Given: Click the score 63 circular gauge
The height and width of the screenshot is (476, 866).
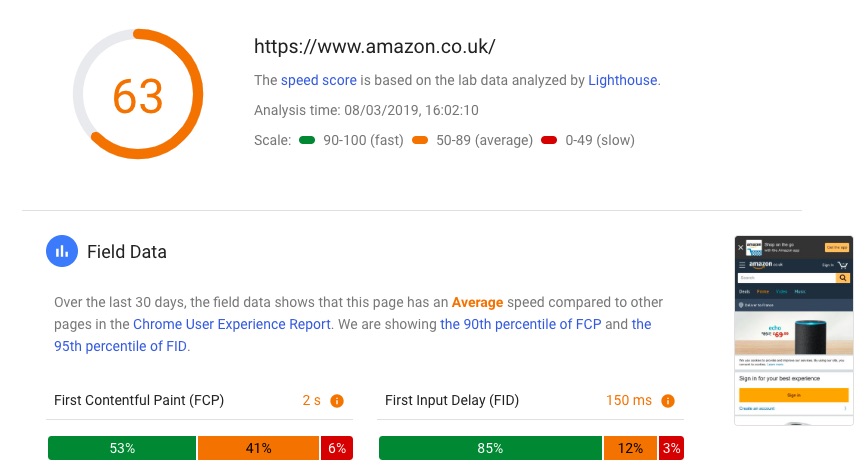Looking at the screenshot, I should point(138,94).
